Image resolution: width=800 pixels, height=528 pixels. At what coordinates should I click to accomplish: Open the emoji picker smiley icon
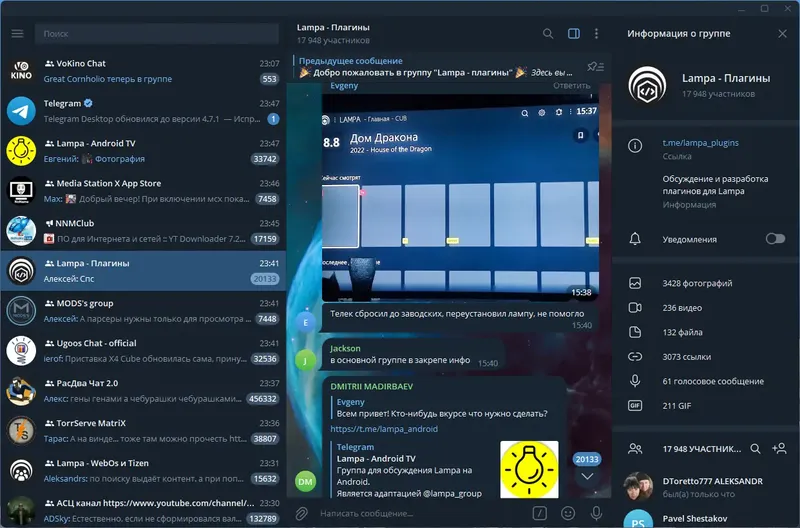pyautogui.click(x=568, y=513)
